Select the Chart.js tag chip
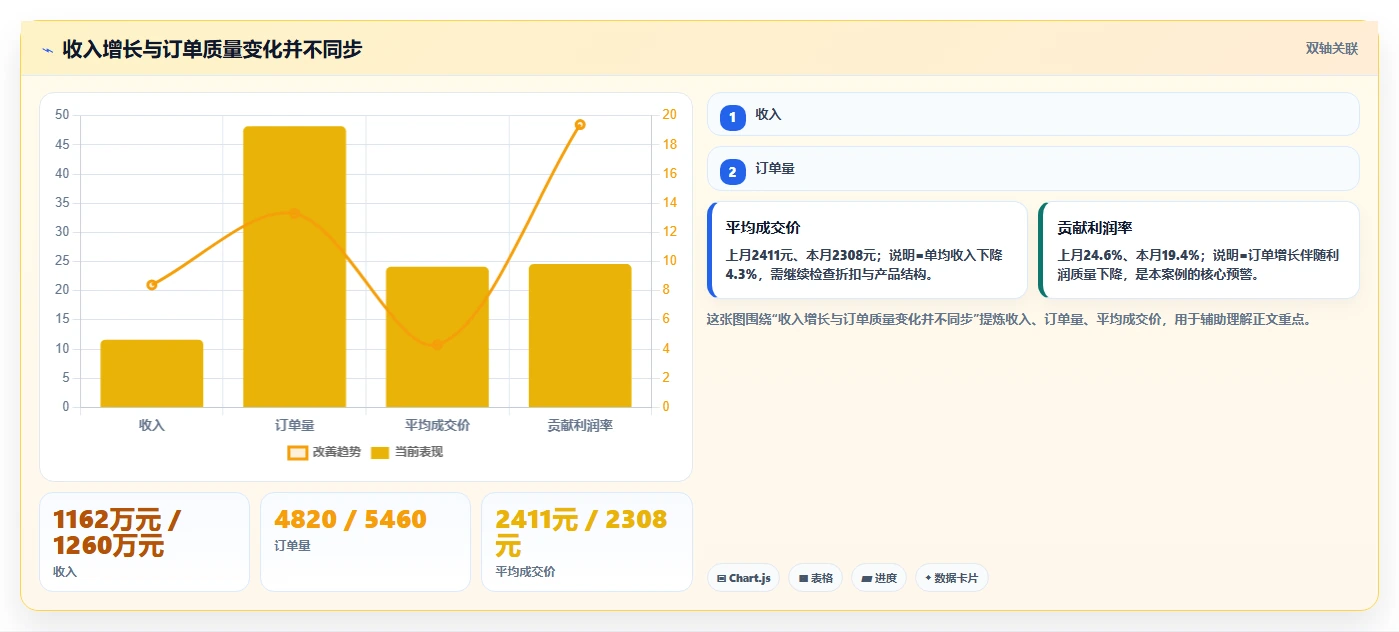 coord(743,578)
